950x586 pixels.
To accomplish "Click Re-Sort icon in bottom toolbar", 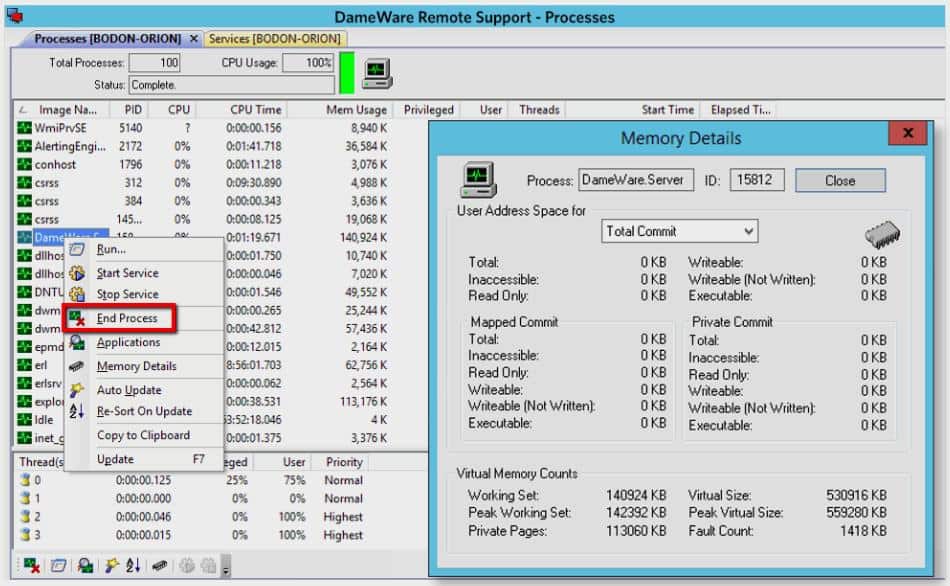I will (133, 566).
